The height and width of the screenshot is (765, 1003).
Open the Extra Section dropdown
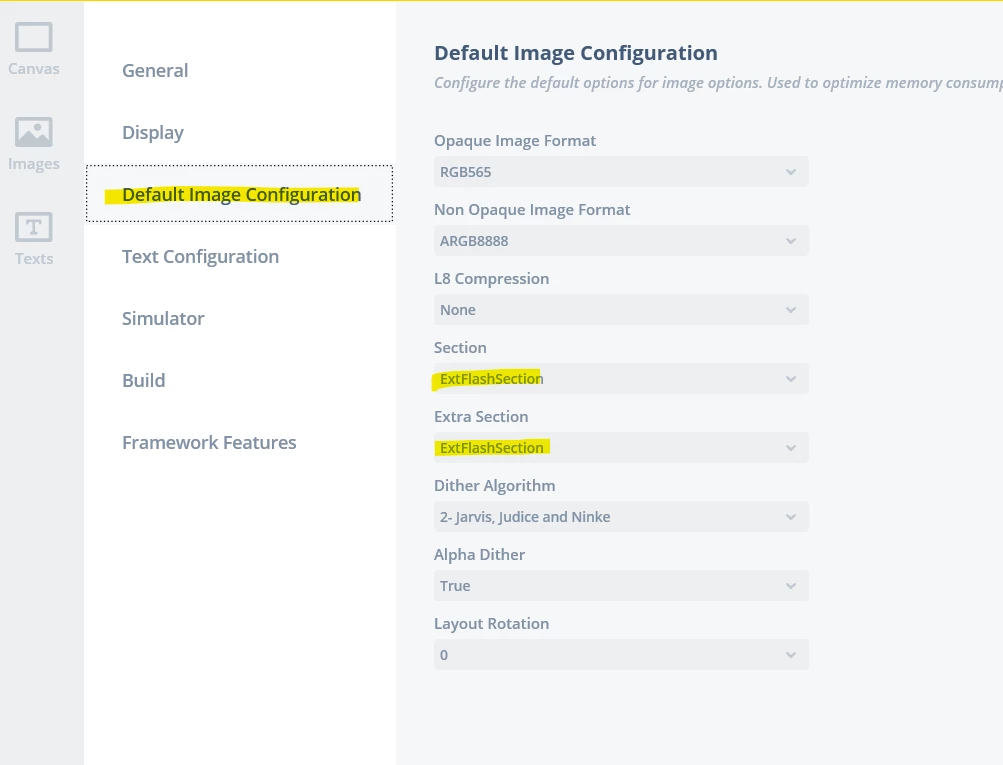pyautogui.click(x=621, y=448)
